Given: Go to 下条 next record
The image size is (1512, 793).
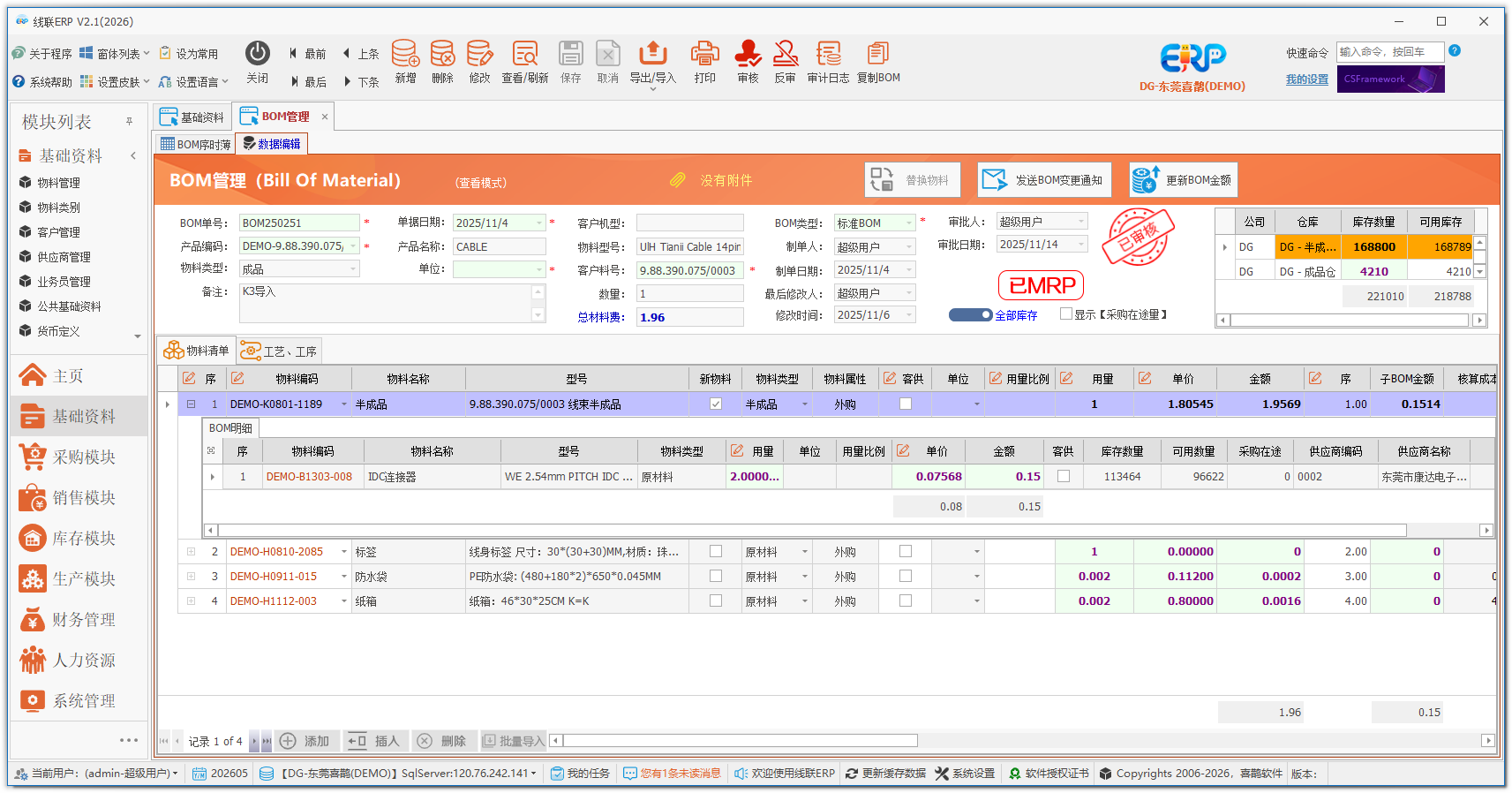Looking at the screenshot, I should (x=360, y=82).
